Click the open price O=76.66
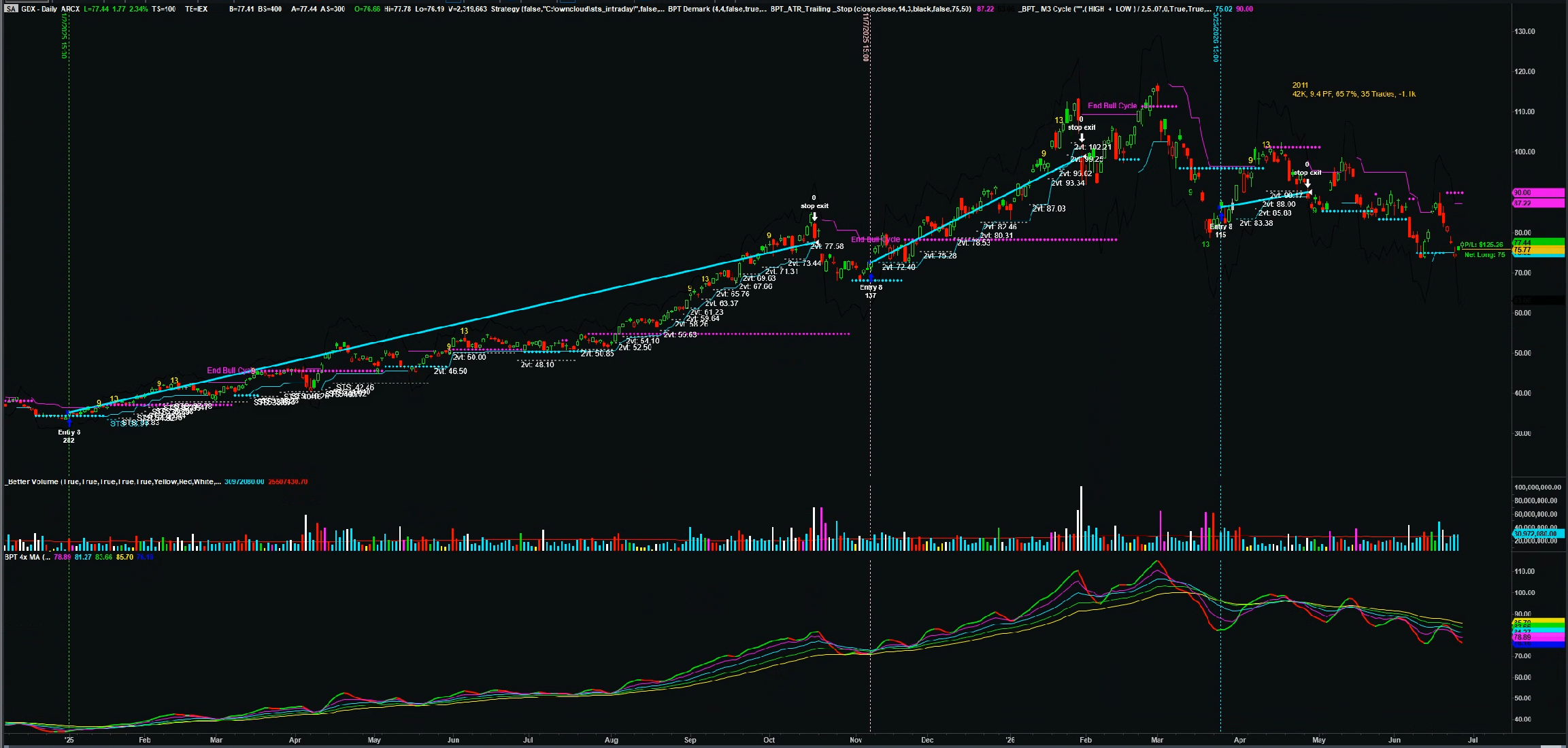 coord(367,9)
